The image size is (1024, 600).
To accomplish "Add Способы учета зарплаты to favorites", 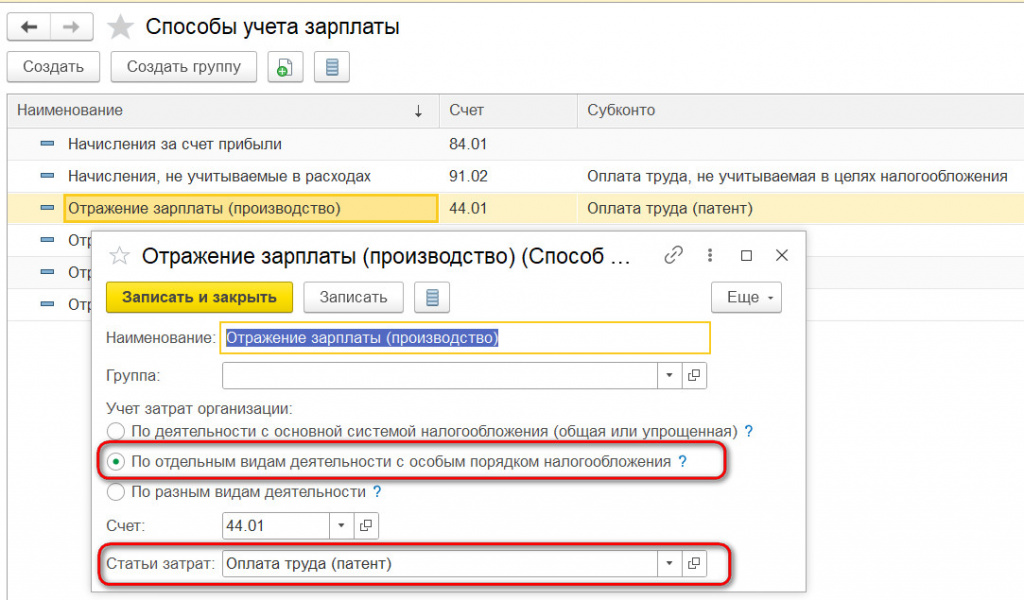I will (x=120, y=27).
